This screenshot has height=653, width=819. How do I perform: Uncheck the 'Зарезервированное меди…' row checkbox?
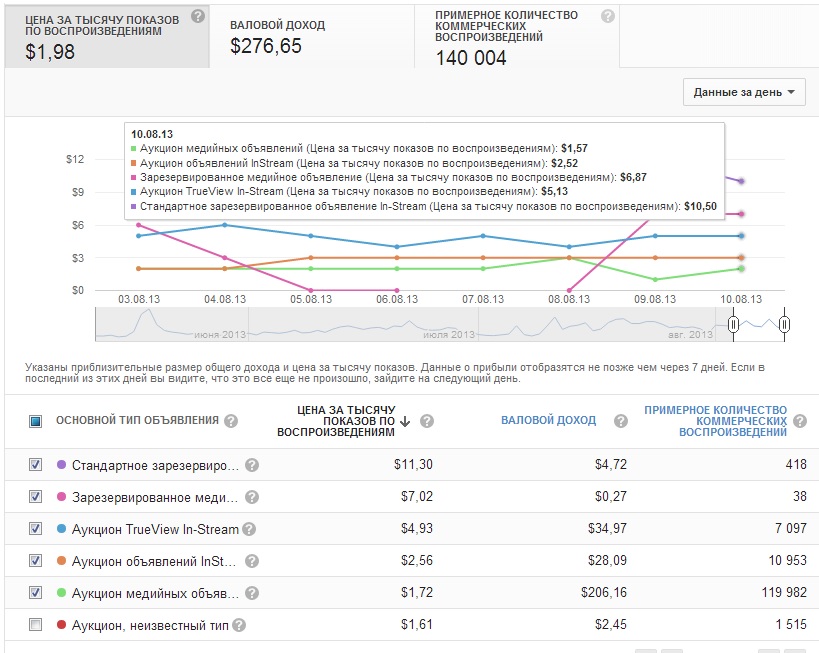pyautogui.click(x=36, y=497)
